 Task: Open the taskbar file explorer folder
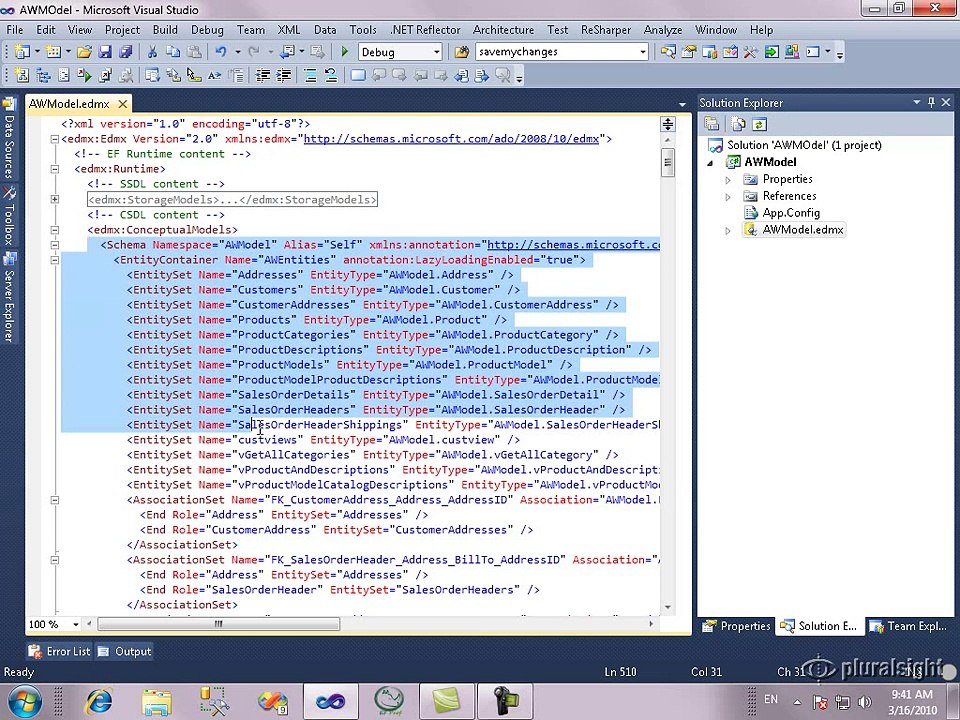pos(157,701)
